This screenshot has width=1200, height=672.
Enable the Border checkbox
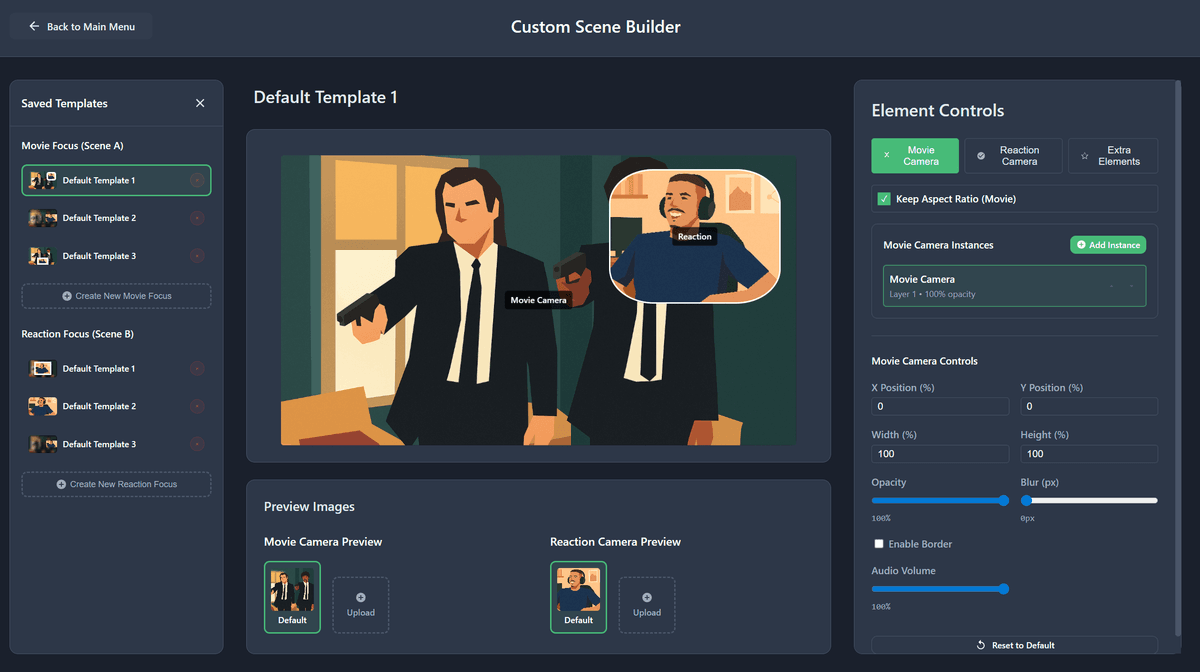pos(879,543)
